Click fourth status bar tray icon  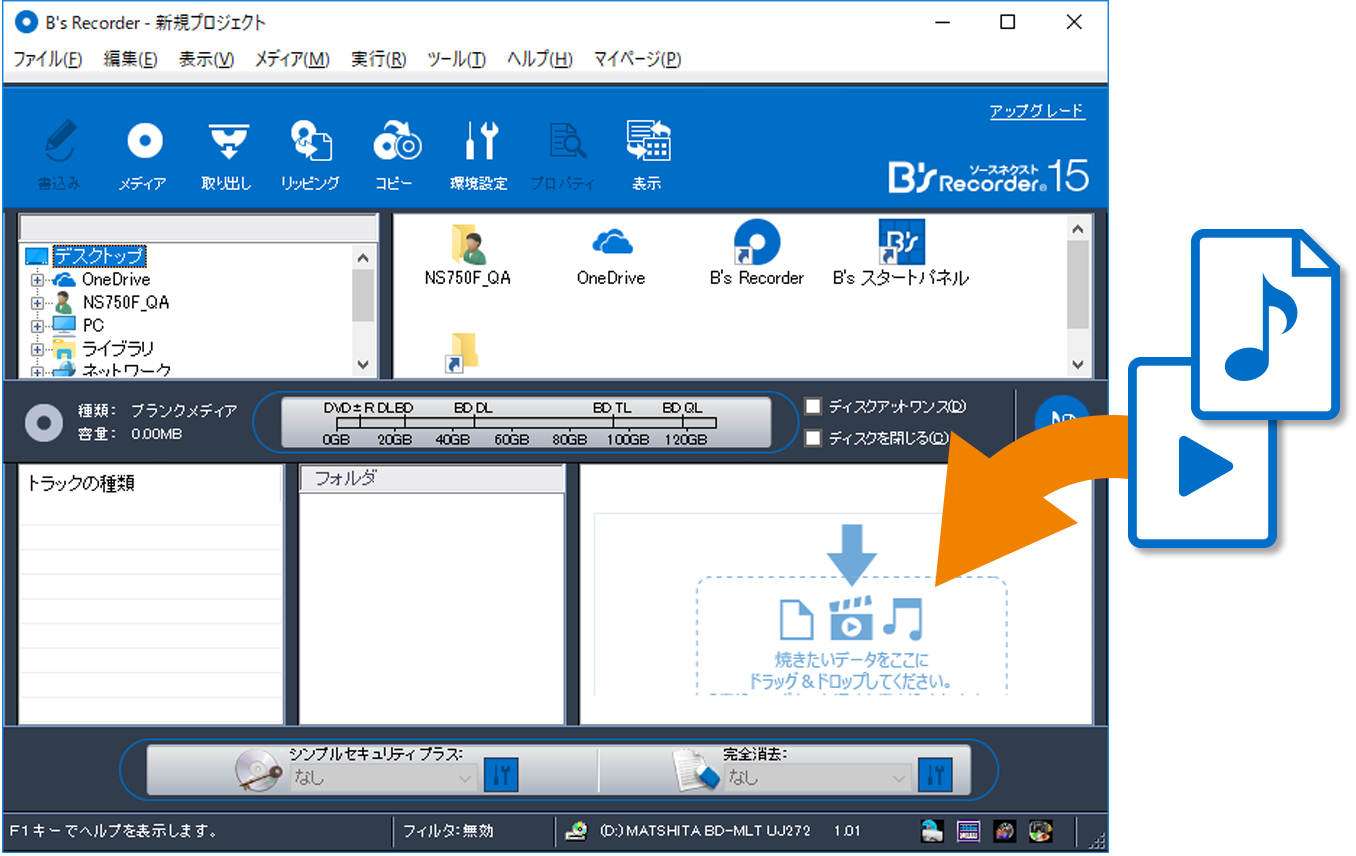1041,831
